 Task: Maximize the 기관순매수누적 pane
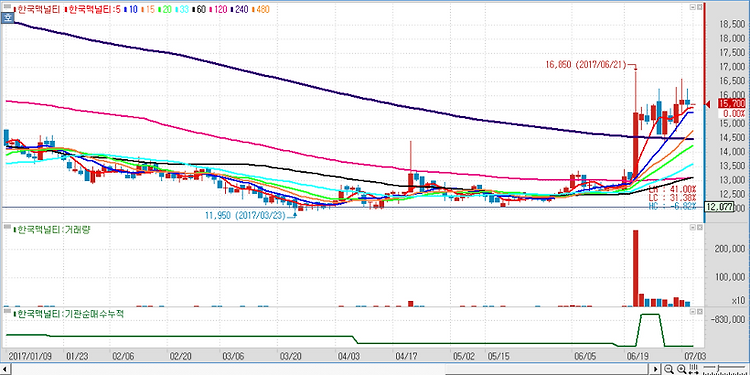coord(699,311)
